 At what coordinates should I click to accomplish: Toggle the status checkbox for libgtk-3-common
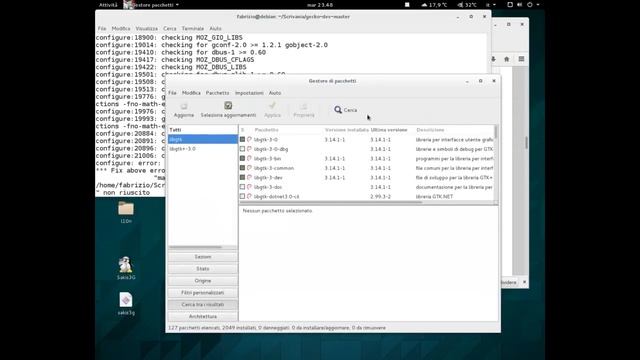click(242, 168)
